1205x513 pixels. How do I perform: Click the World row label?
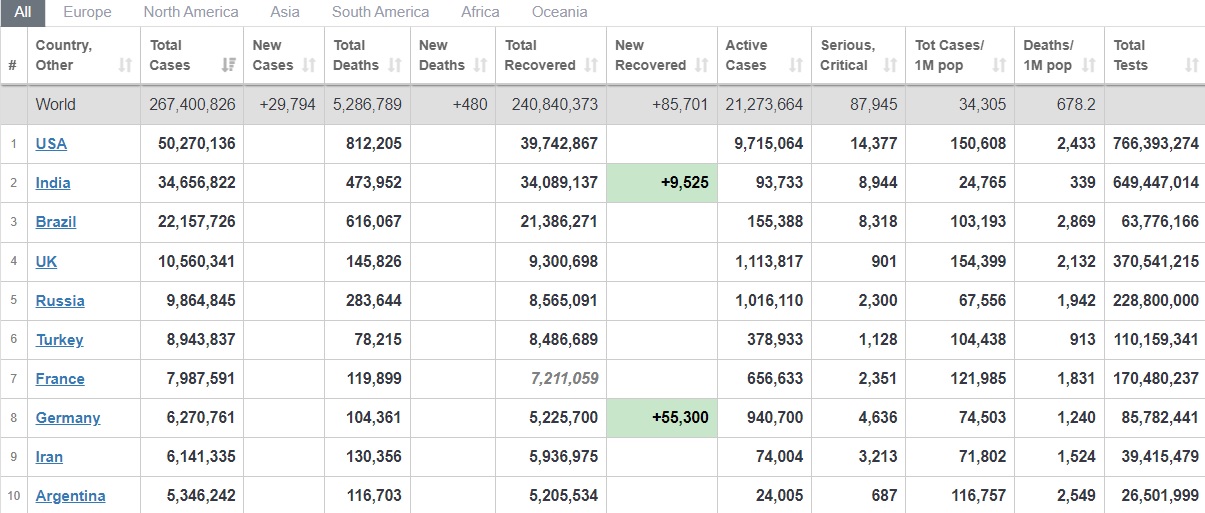point(55,104)
